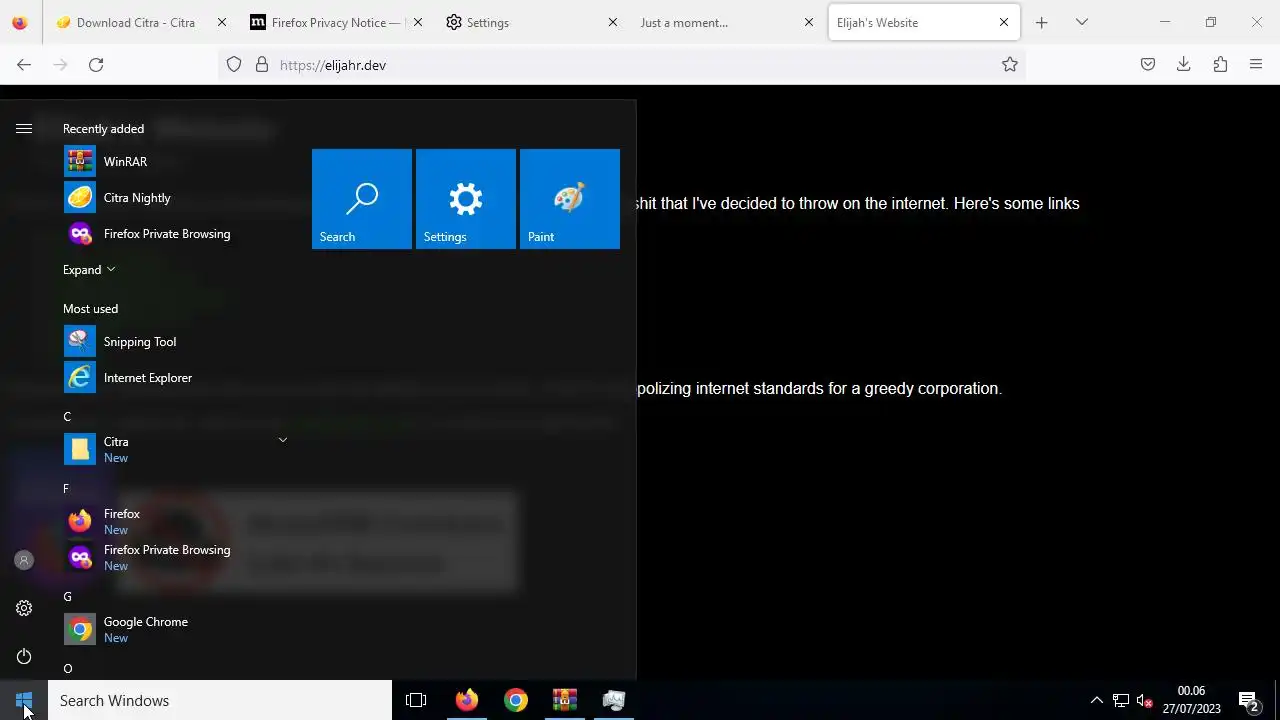The width and height of the screenshot is (1280, 720).
Task: Click the Firefox View button
Action: (x=20, y=22)
